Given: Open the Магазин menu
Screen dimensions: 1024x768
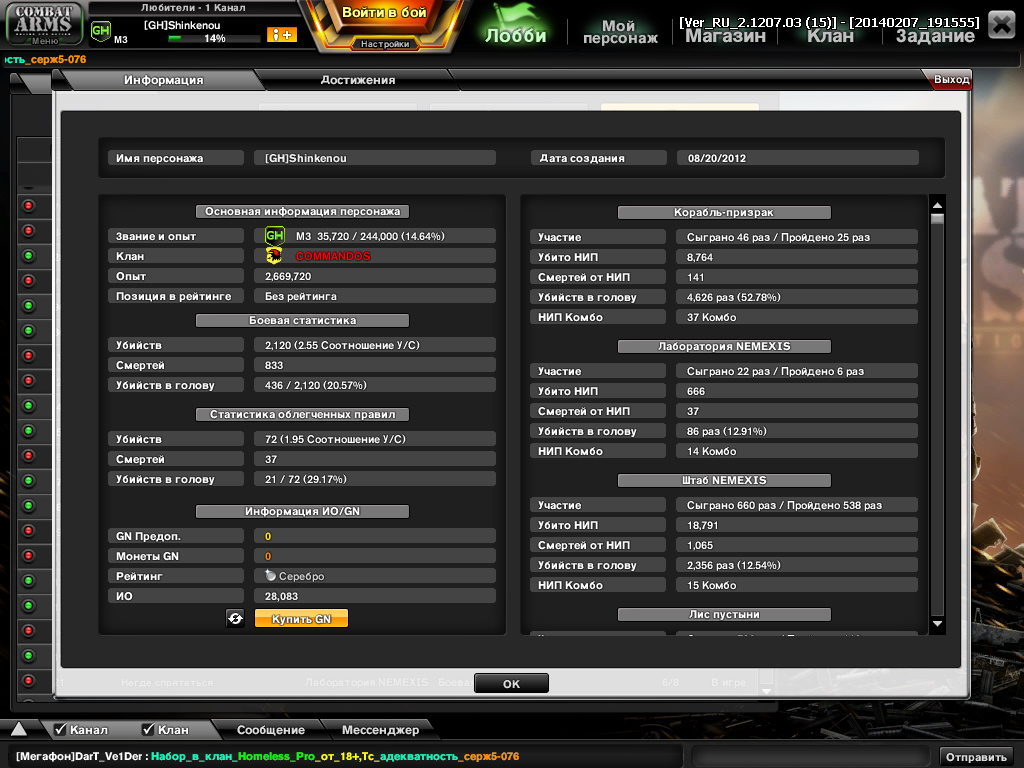Looking at the screenshot, I should (x=725, y=36).
